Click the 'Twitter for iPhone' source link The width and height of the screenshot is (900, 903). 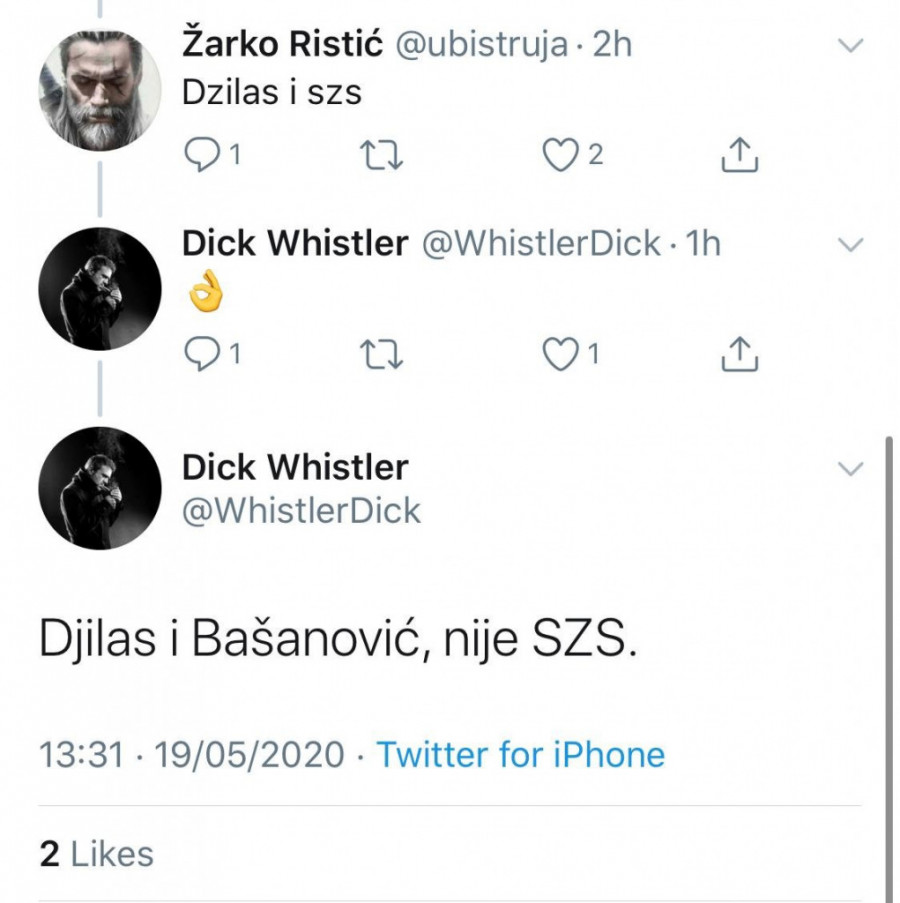(521, 754)
